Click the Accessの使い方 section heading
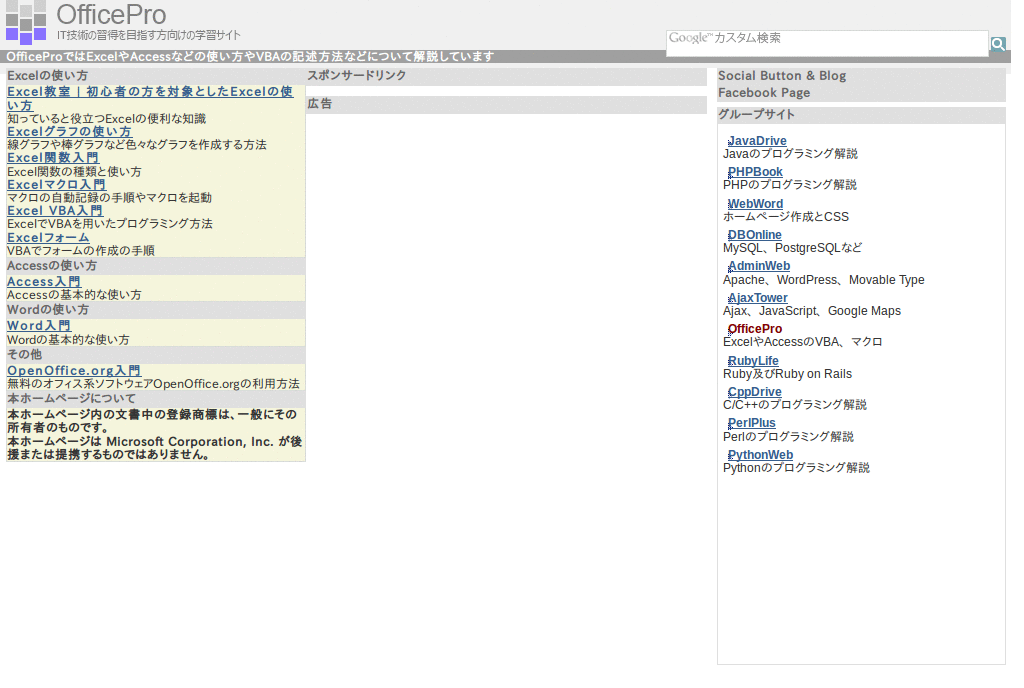1024x688 pixels. pos(52,266)
